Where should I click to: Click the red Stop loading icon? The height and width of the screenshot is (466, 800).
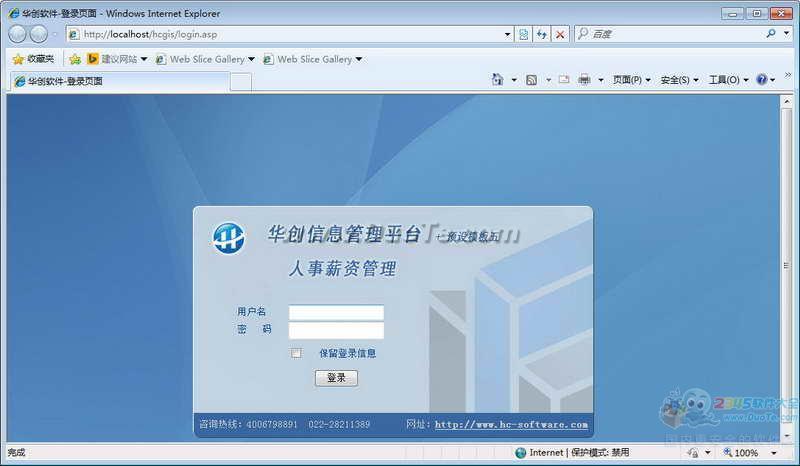(560, 34)
